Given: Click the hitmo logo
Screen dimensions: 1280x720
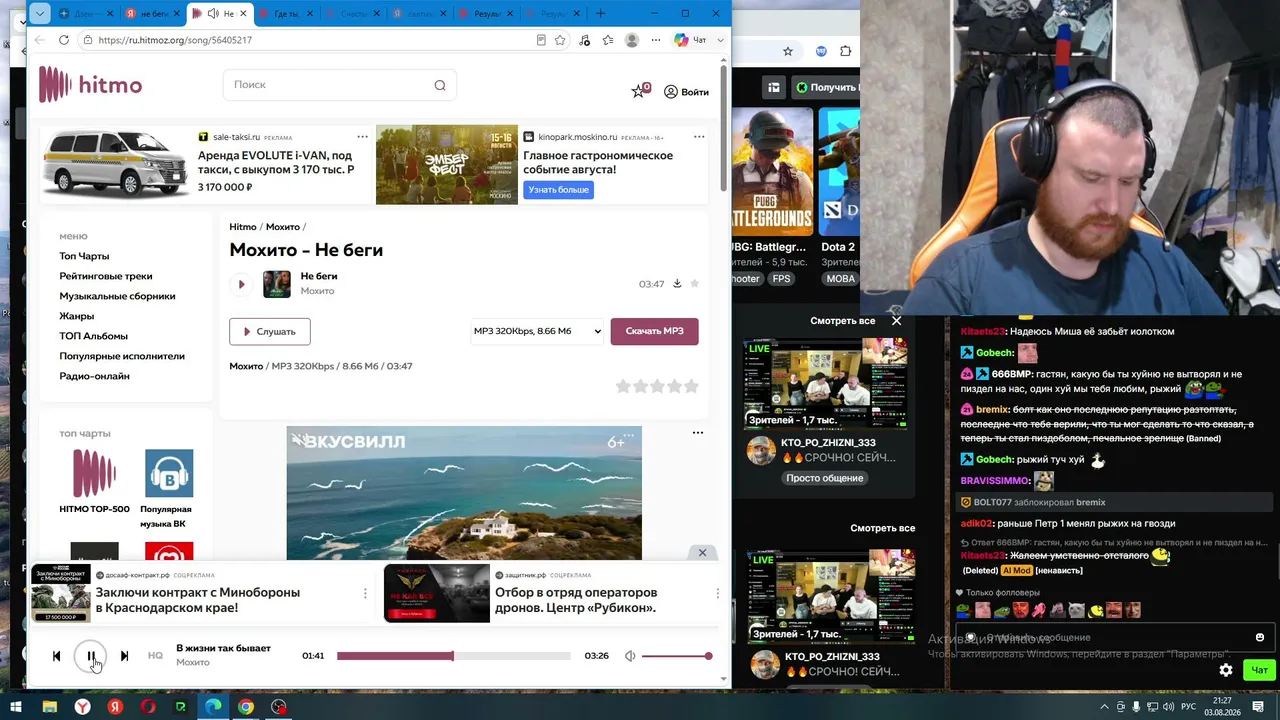Looking at the screenshot, I should pos(90,85).
